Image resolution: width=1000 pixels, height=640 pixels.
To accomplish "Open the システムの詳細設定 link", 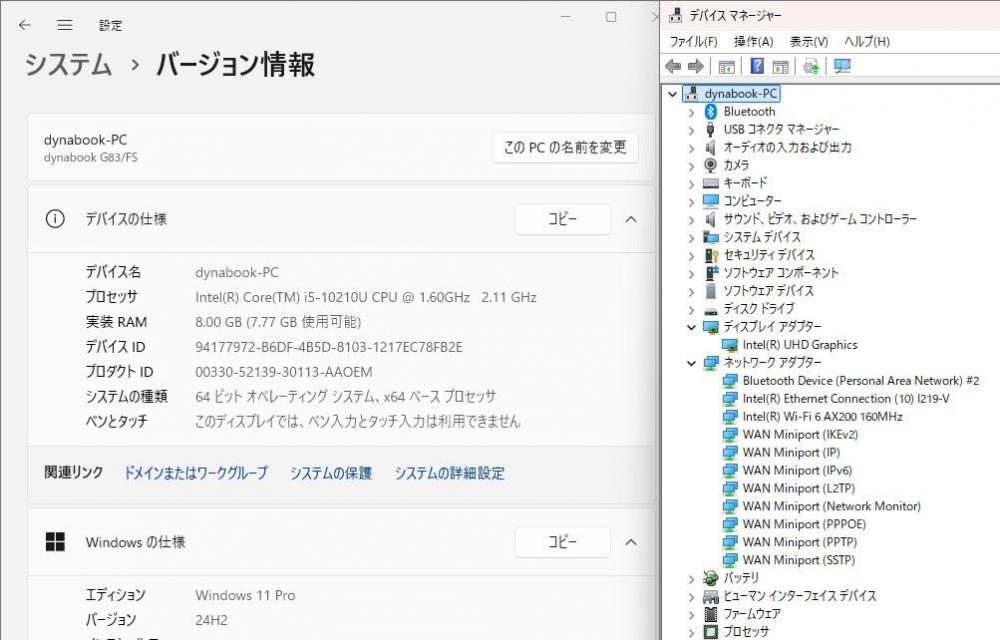I will pos(450,473).
